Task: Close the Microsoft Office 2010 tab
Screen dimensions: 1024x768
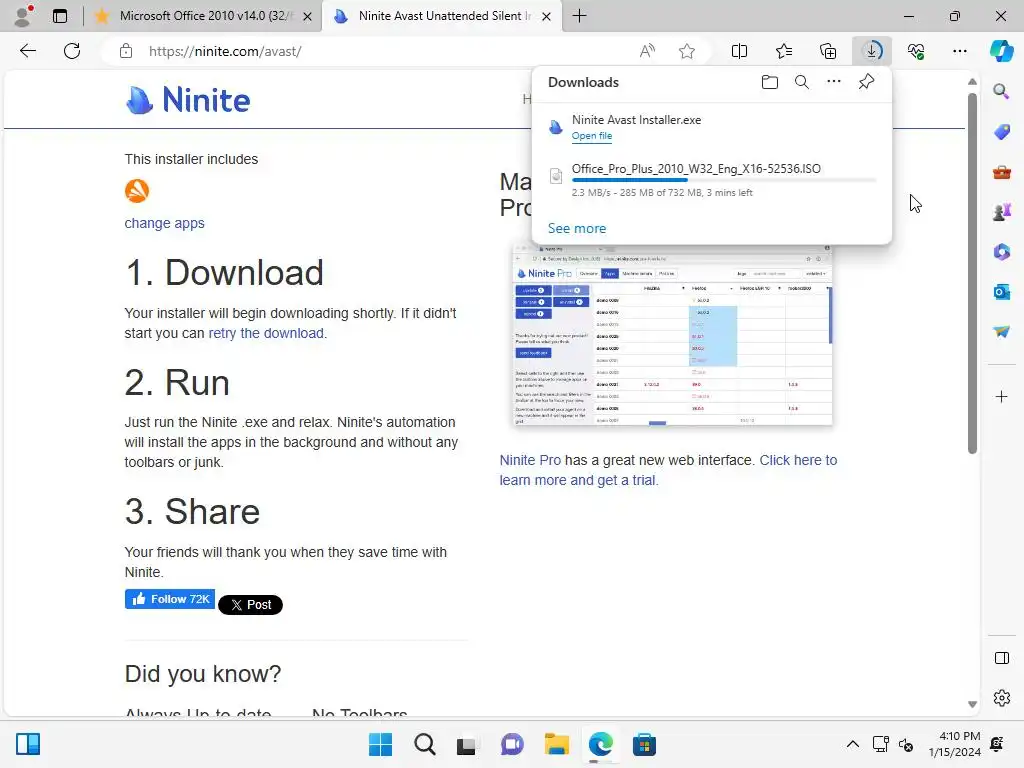Action: click(x=307, y=16)
